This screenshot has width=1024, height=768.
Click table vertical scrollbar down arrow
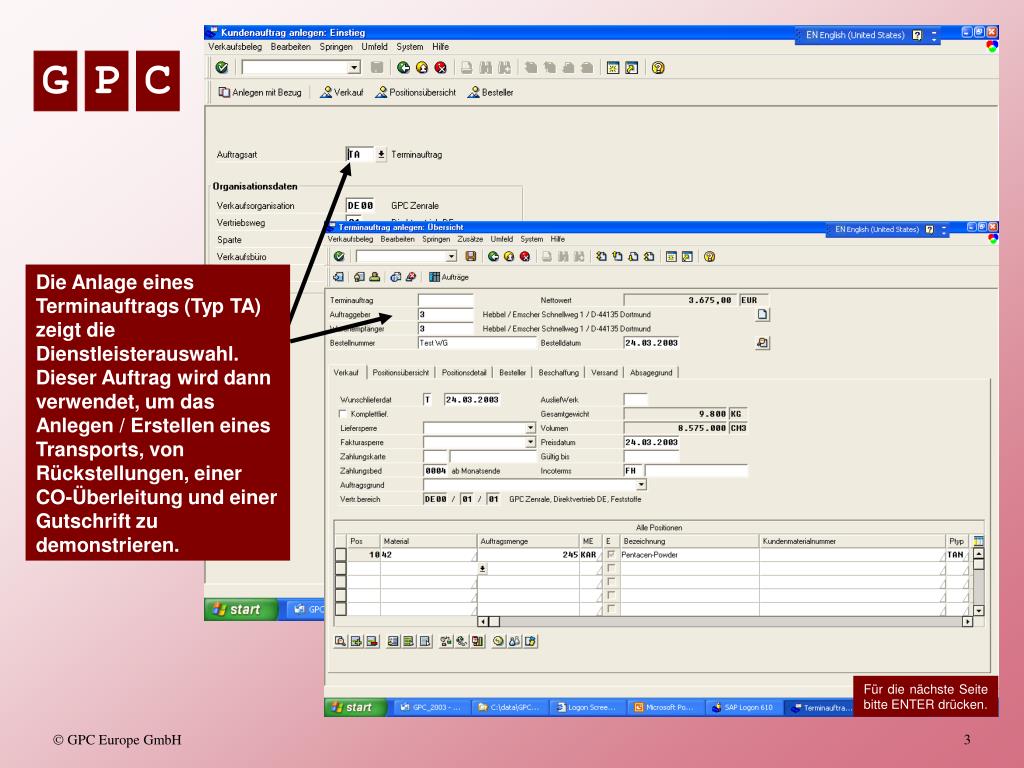(x=978, y=611)
